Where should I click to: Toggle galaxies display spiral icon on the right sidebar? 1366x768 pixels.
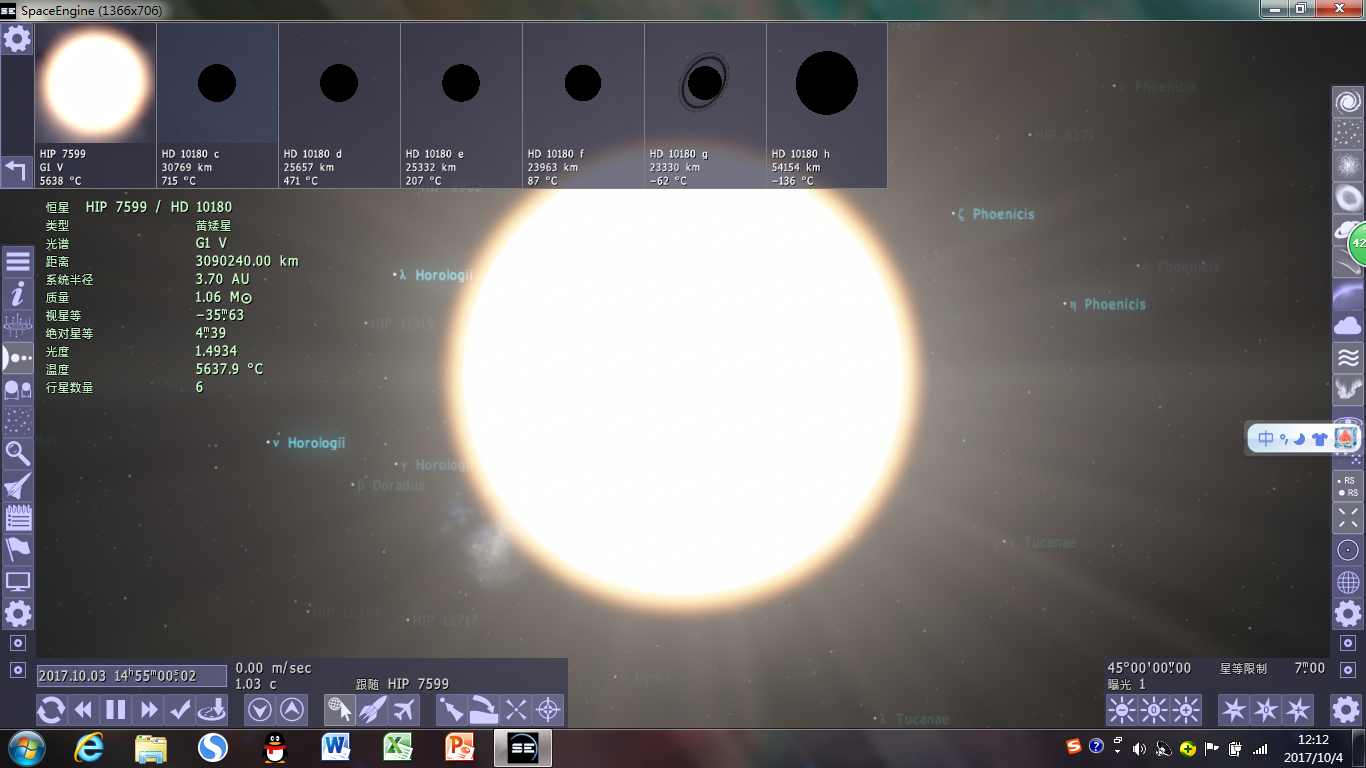1348,102
